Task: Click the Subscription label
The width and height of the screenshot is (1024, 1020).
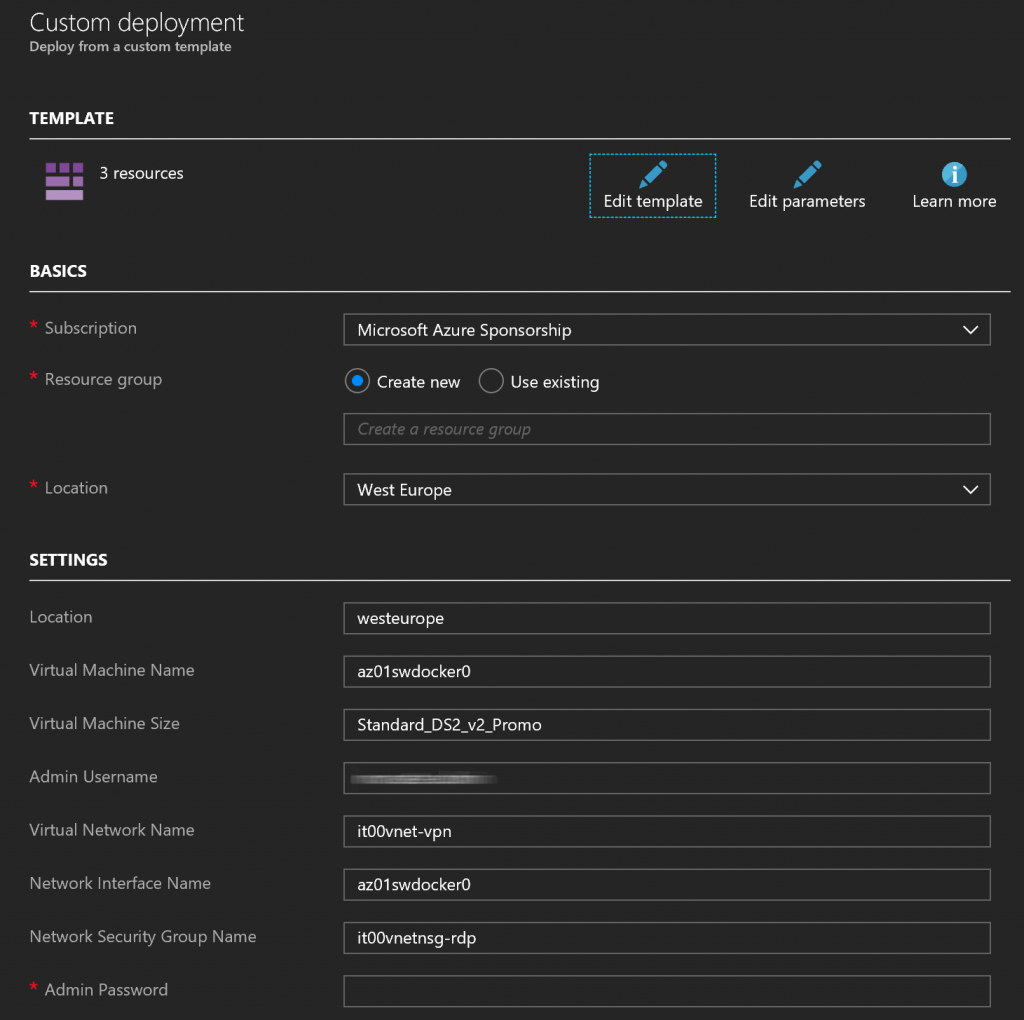Action: (x=91, y=328)
